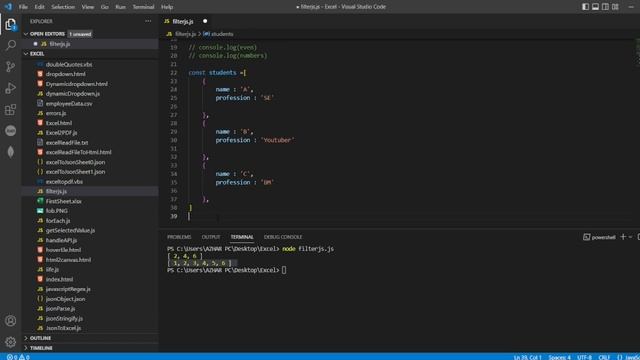Switch to the Debug Console tab
This screenshot has height=360, width=640.
(x=283, y=237)
